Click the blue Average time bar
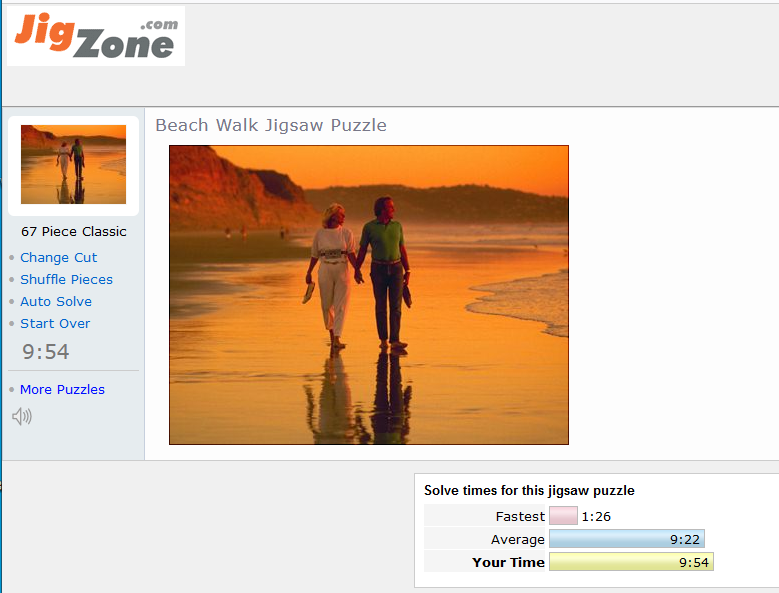This screenshot has width=779, height=593. click(x=627, y=539)
